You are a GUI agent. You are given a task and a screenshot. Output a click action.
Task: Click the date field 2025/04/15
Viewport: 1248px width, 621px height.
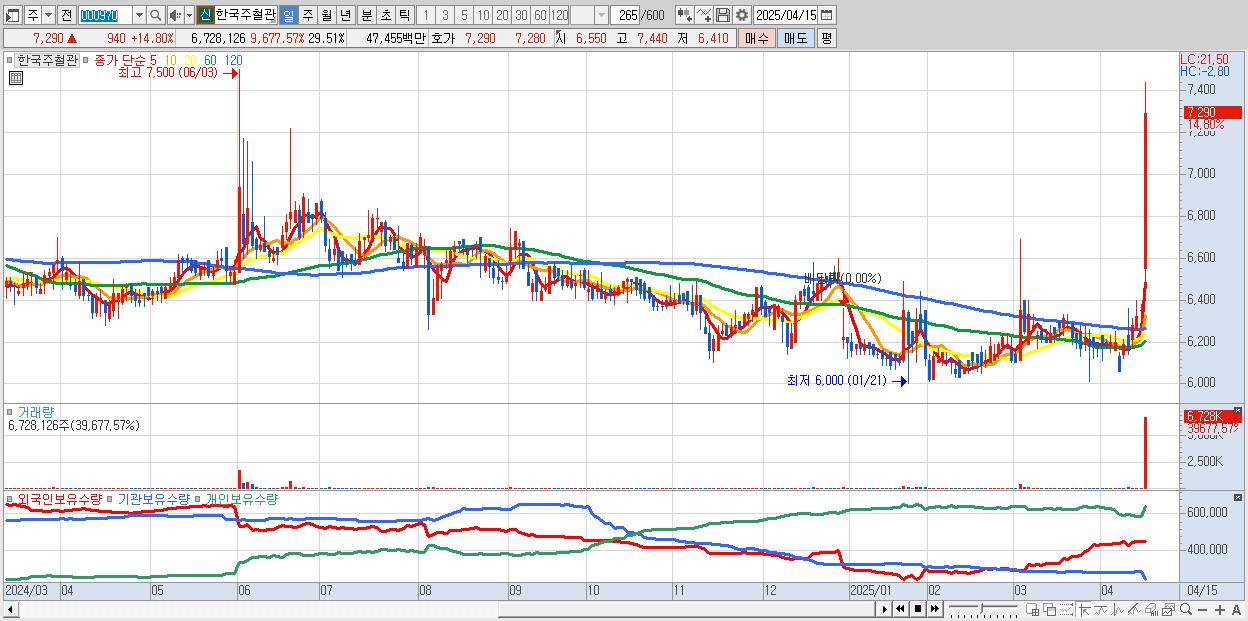coord(786,15)
